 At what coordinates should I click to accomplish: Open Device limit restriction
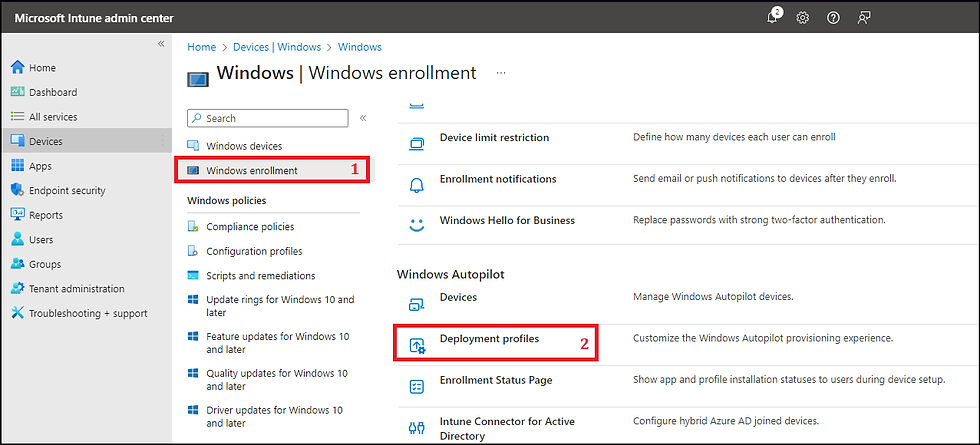(494, 137)
